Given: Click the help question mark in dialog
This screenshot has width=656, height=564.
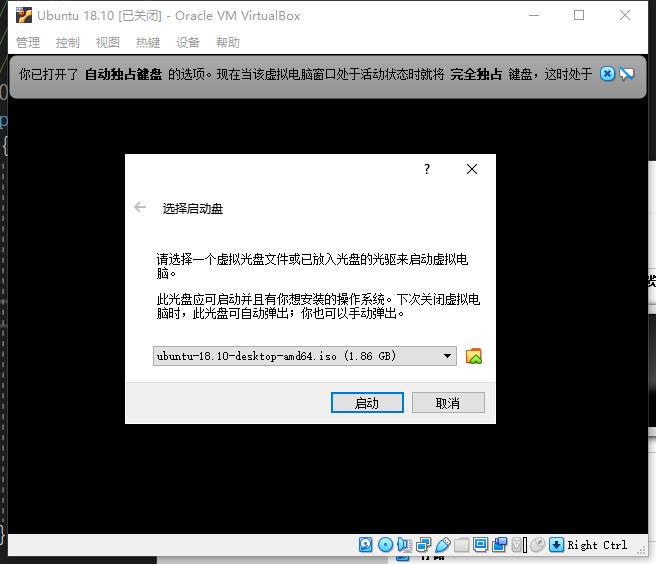Looking at the screenshot, I should click(x=427, y=169).
